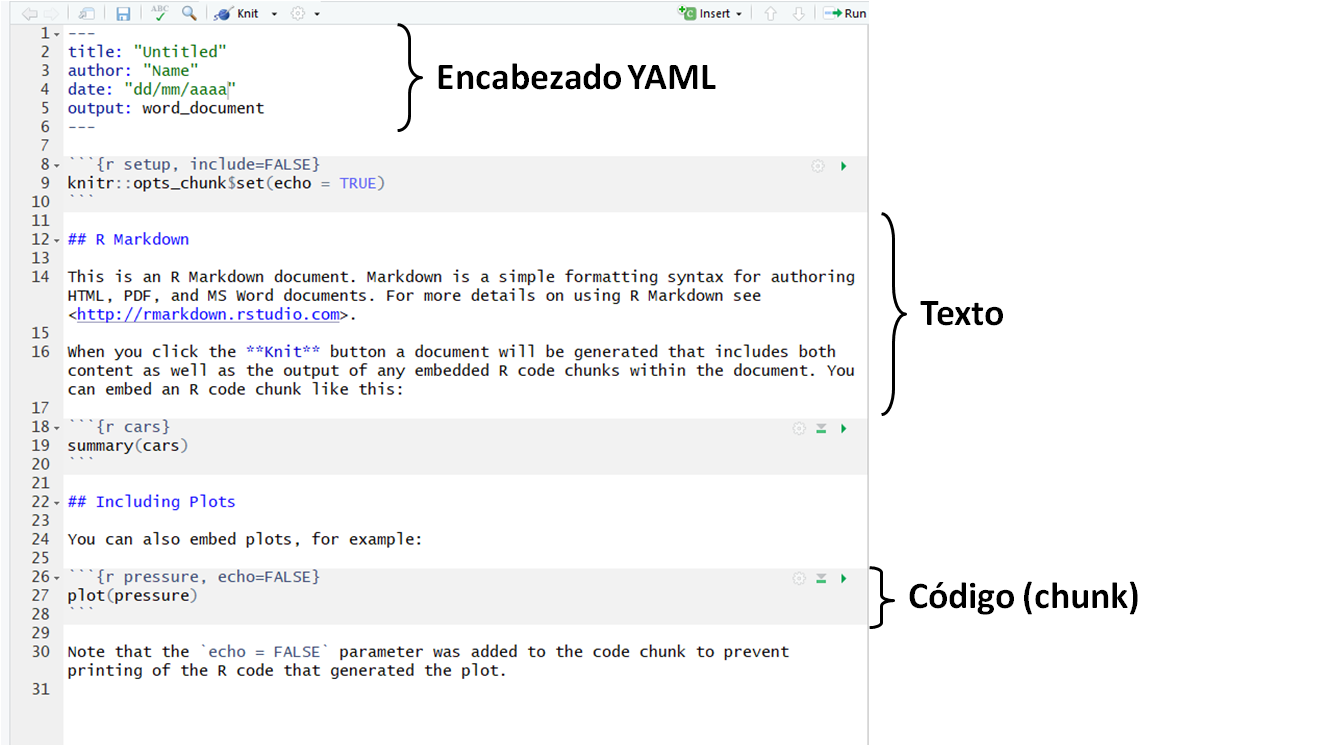This screenshot has width=1319, height=746.
Task: Go to next section or chunk
Action: [x=798, y=14]
